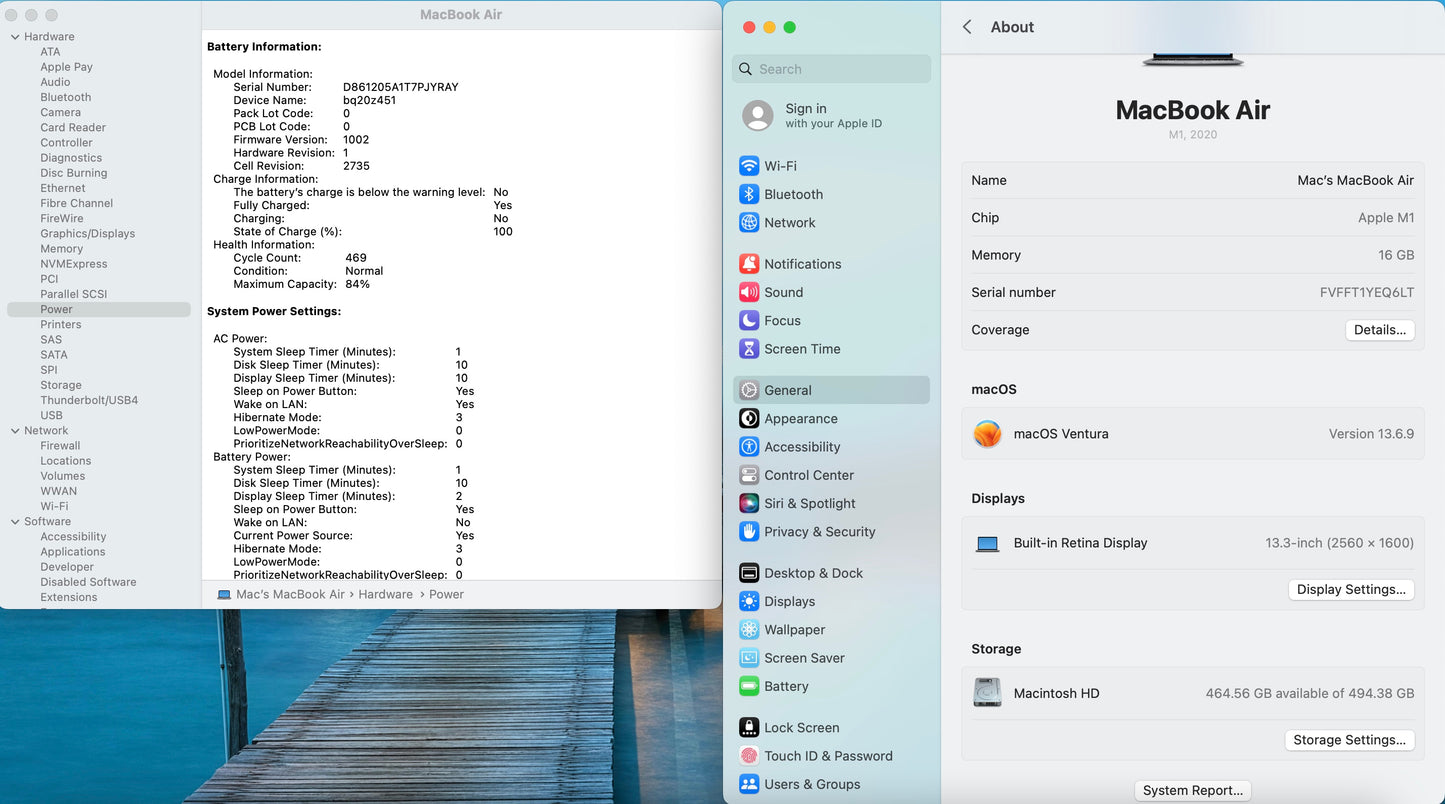
Task: Click the Focus moon icon
Action: [x=748, y=321]
